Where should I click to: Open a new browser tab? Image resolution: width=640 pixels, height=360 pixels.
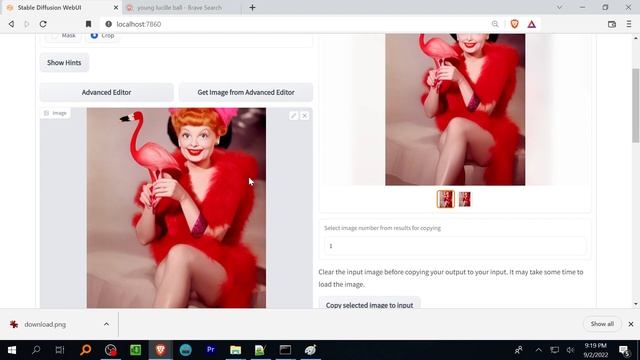coord(252,7)
